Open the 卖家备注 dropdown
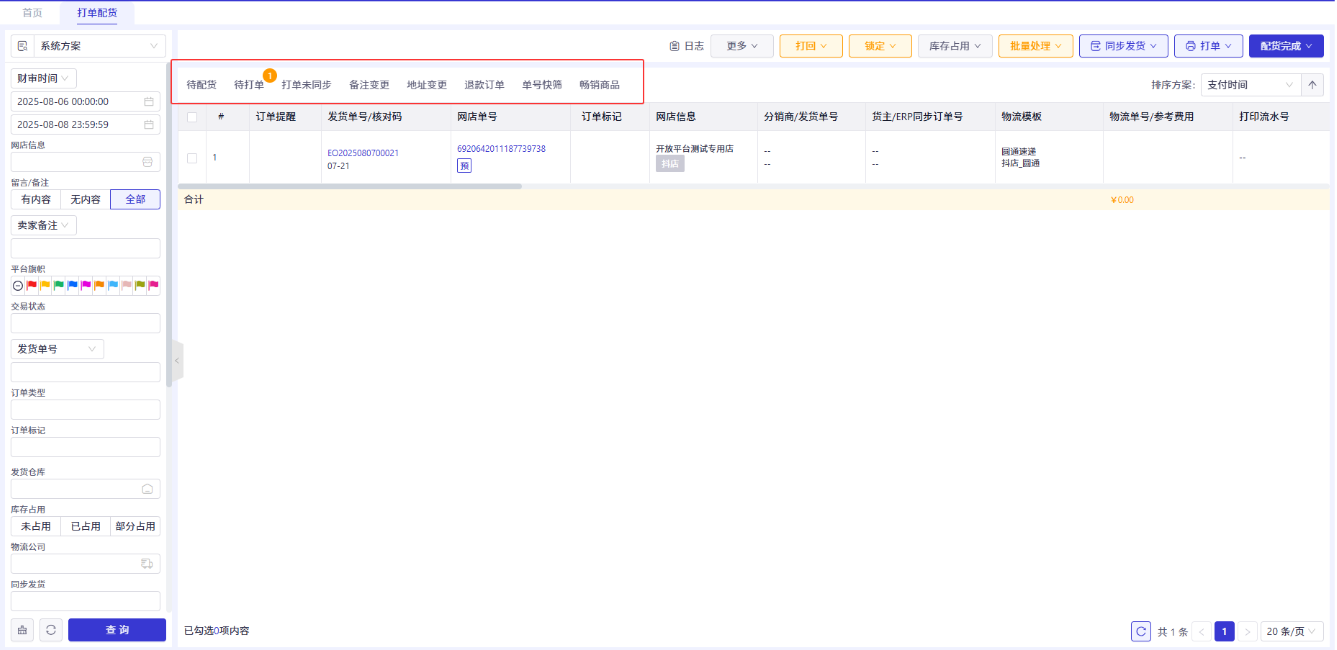This screenshot has width=1337, height=650. coord(43,226)
